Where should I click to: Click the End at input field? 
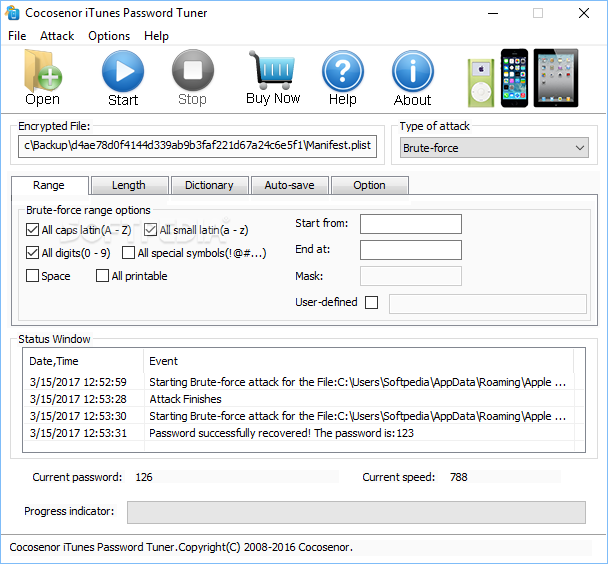[x=411, y=250]
